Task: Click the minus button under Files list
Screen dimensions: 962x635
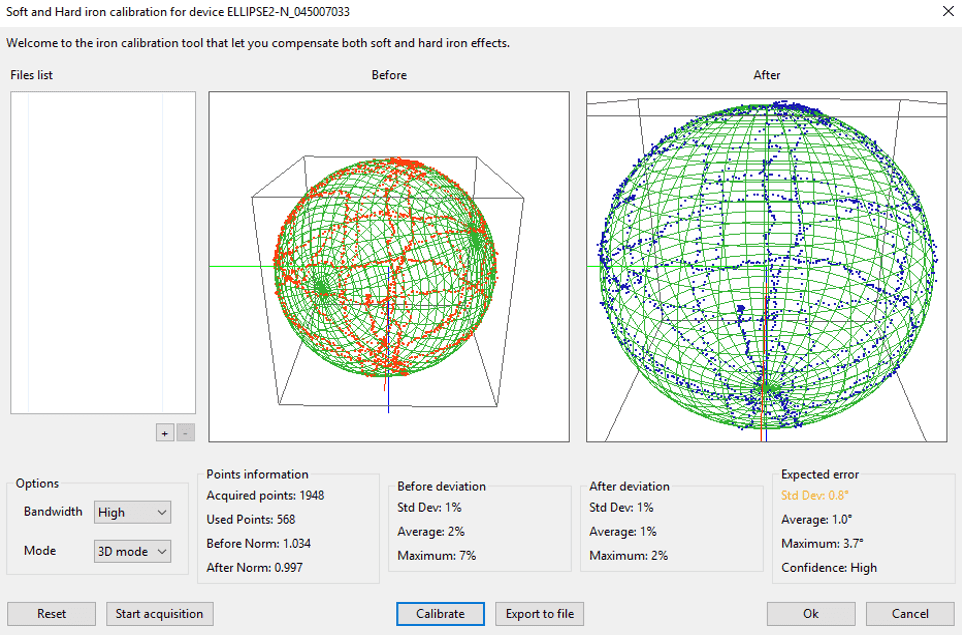Action: click(x=186, y=433)
